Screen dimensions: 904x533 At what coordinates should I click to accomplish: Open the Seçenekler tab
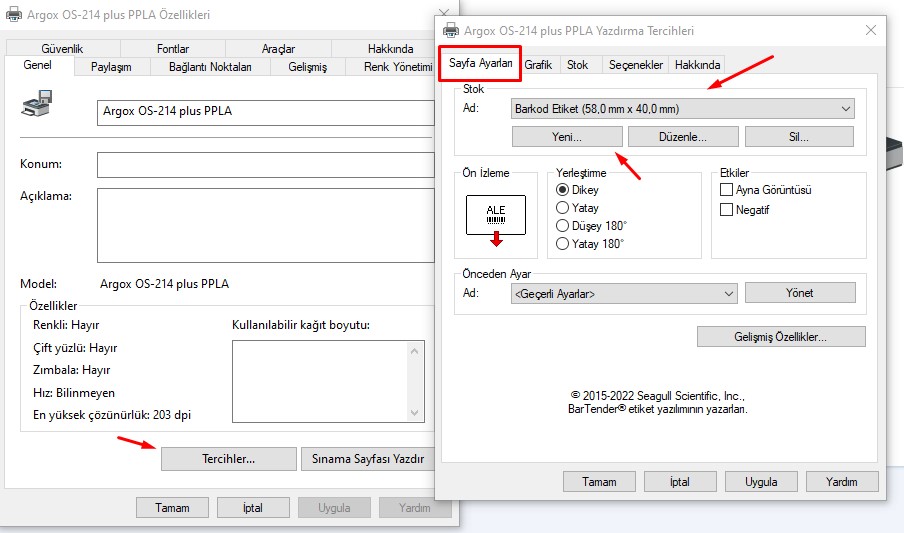tap(635, 65)
